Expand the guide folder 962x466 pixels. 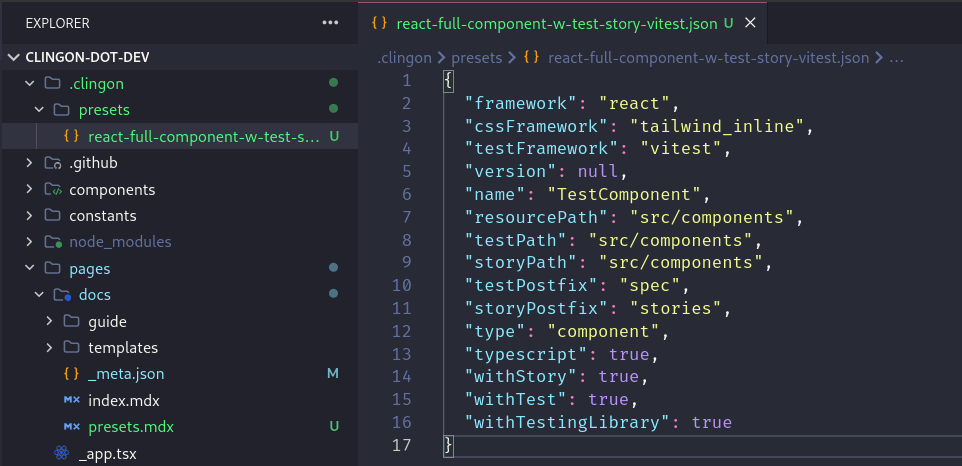tap(50, 321)
